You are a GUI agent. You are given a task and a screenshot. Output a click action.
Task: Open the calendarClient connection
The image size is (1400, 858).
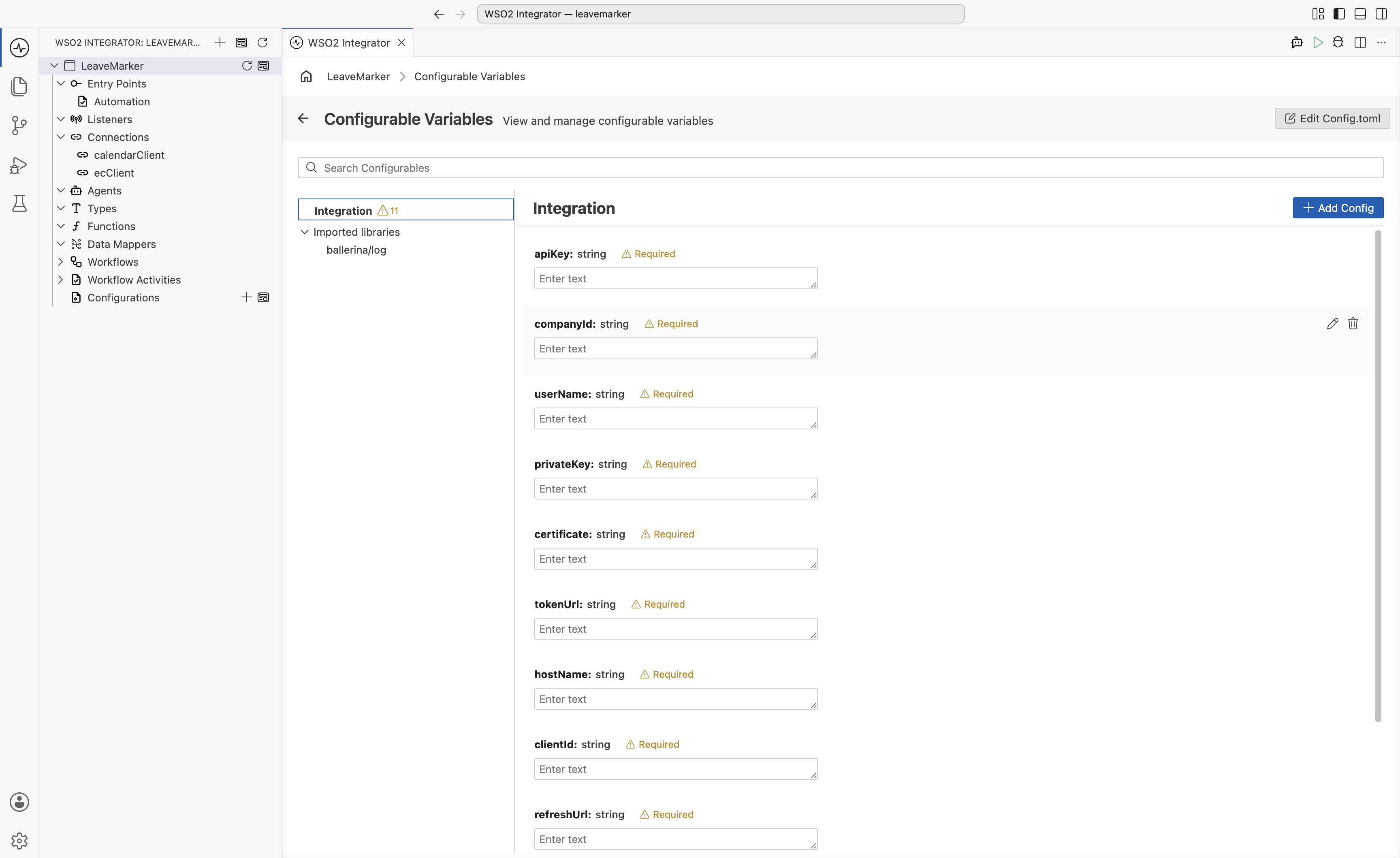129,155
